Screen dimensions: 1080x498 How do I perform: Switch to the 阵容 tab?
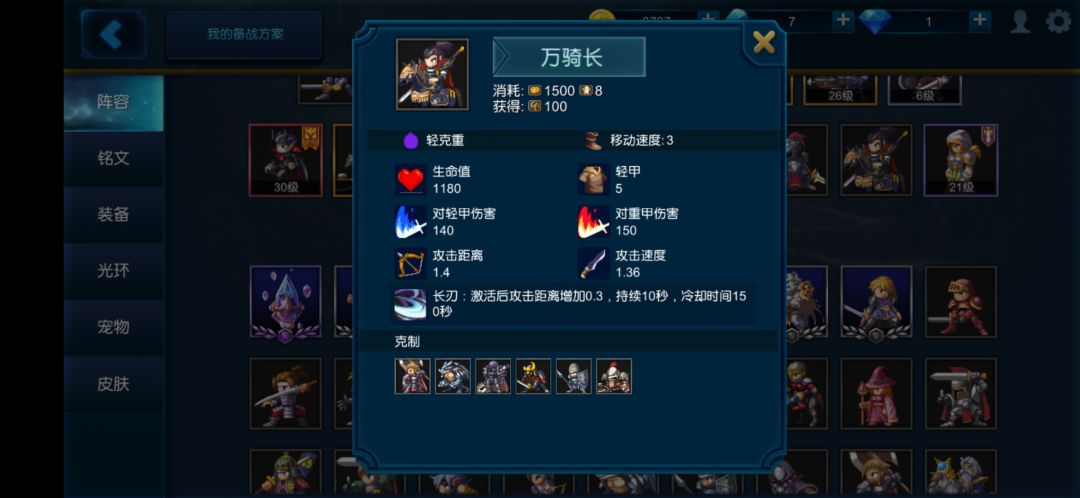point(114,103)
